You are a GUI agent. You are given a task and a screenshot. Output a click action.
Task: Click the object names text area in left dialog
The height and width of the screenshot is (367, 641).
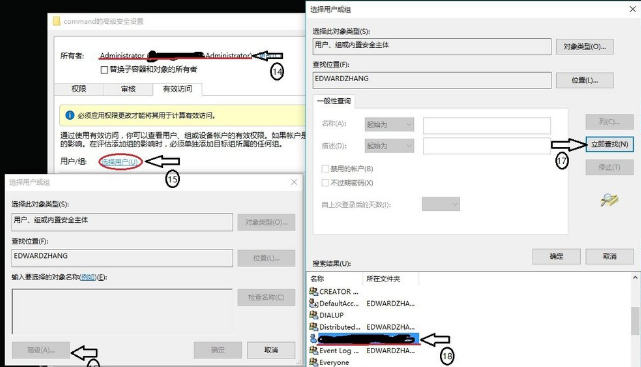[x=122, y=311]
